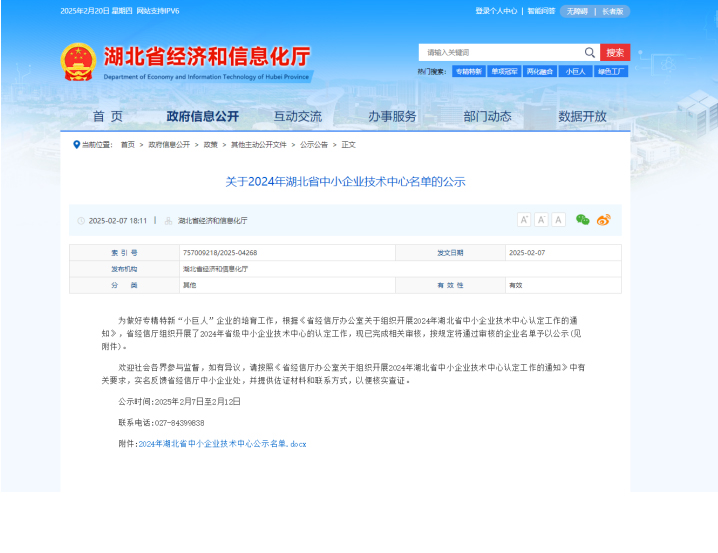Select the 专精特新 hot search tag

pyautogui.click(x=468, y=72)
